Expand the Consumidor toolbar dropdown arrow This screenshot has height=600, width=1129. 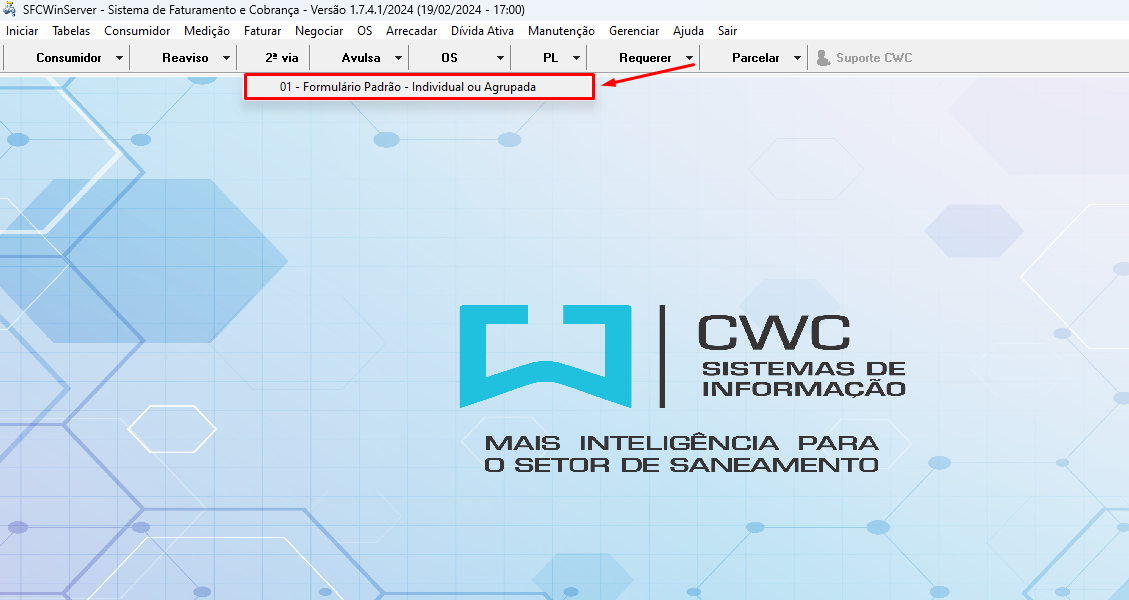(119, 58)
